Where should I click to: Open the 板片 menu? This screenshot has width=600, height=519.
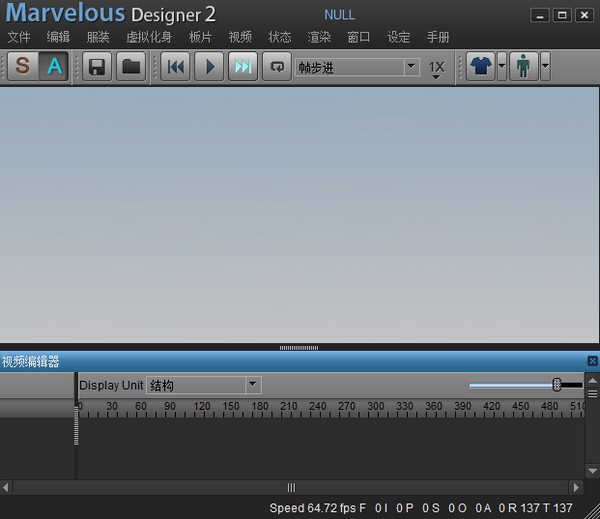click(200, 37)
